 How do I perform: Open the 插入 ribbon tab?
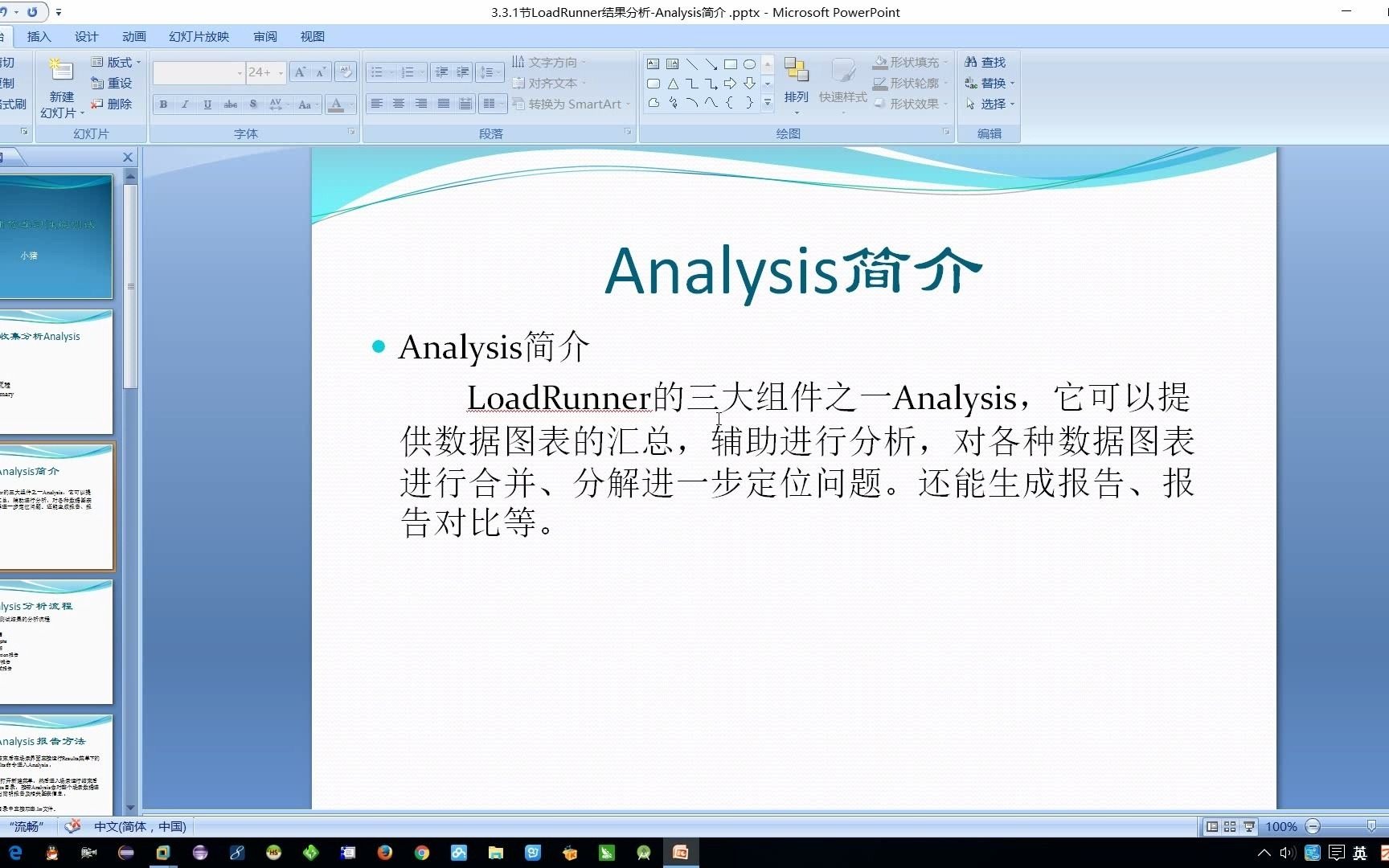click(x=39, y=36)
